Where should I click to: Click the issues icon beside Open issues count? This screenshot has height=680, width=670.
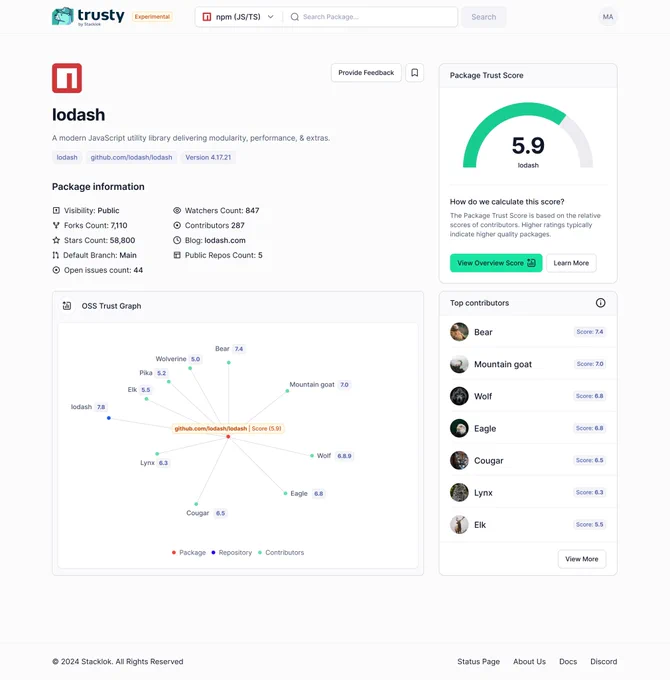(56, 270)
